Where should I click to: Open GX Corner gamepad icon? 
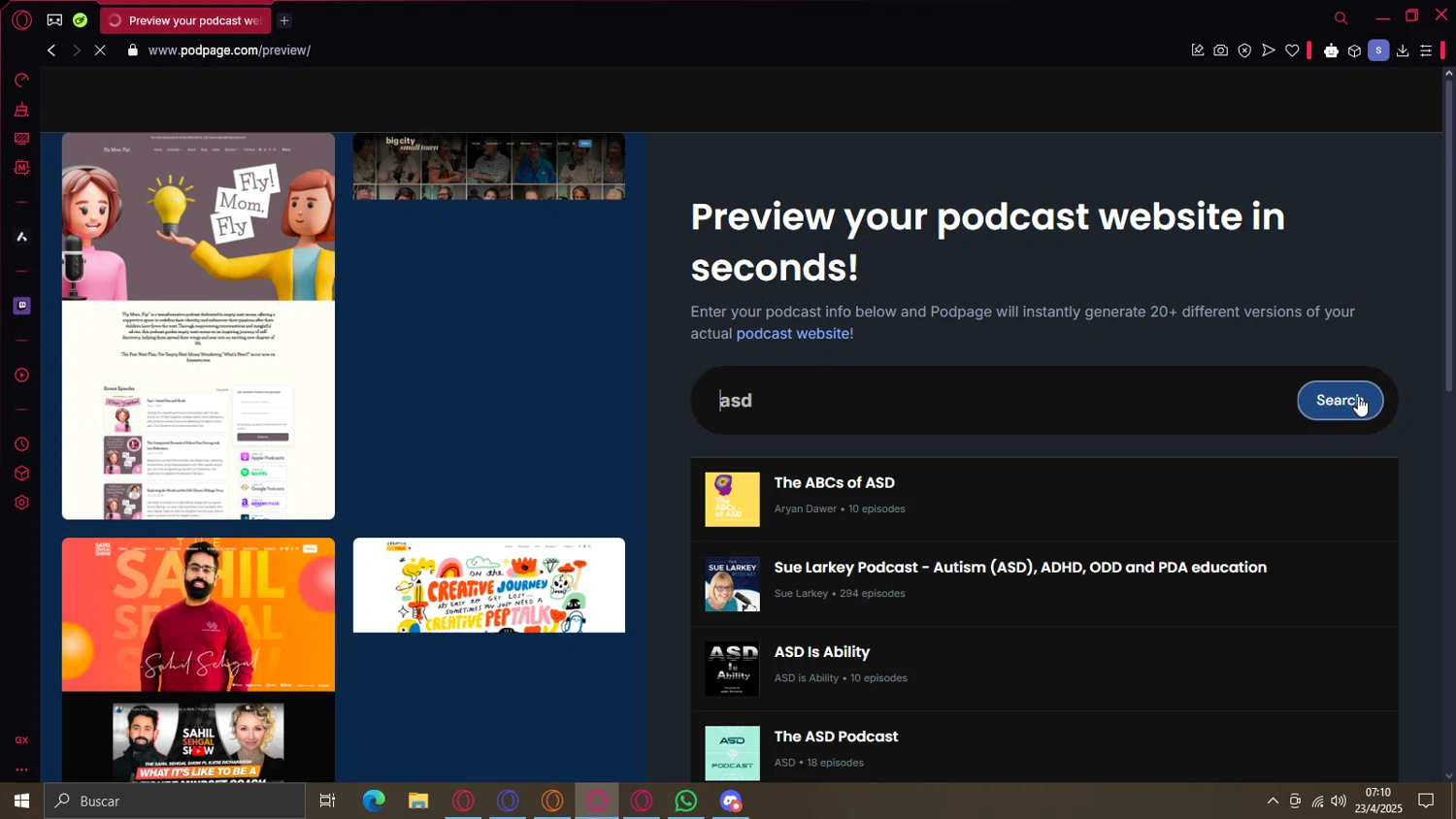pos(54,19)
